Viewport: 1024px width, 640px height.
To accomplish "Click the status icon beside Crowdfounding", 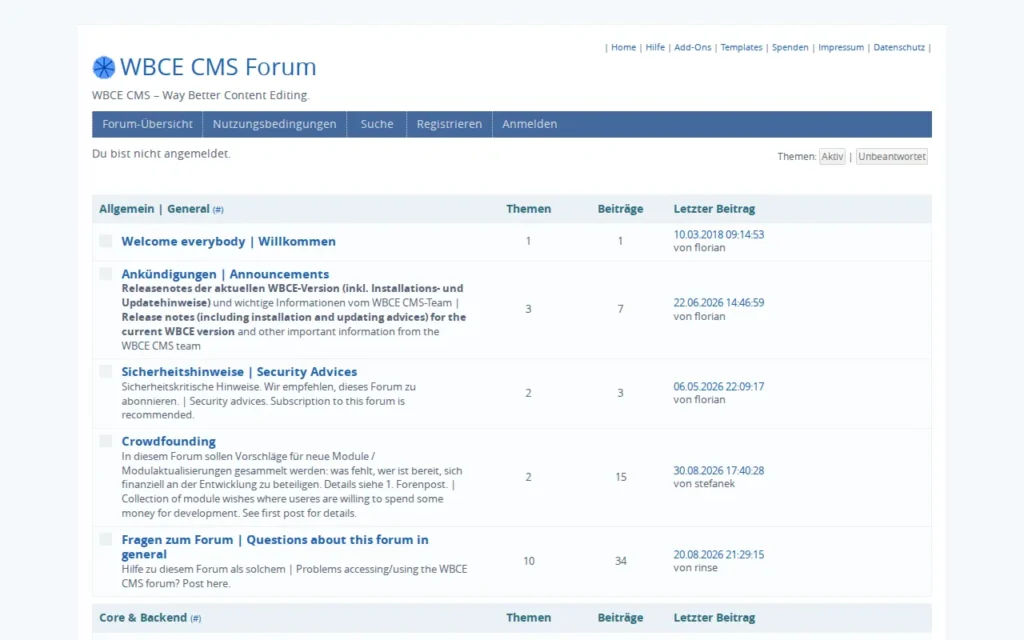I will 106,441.
